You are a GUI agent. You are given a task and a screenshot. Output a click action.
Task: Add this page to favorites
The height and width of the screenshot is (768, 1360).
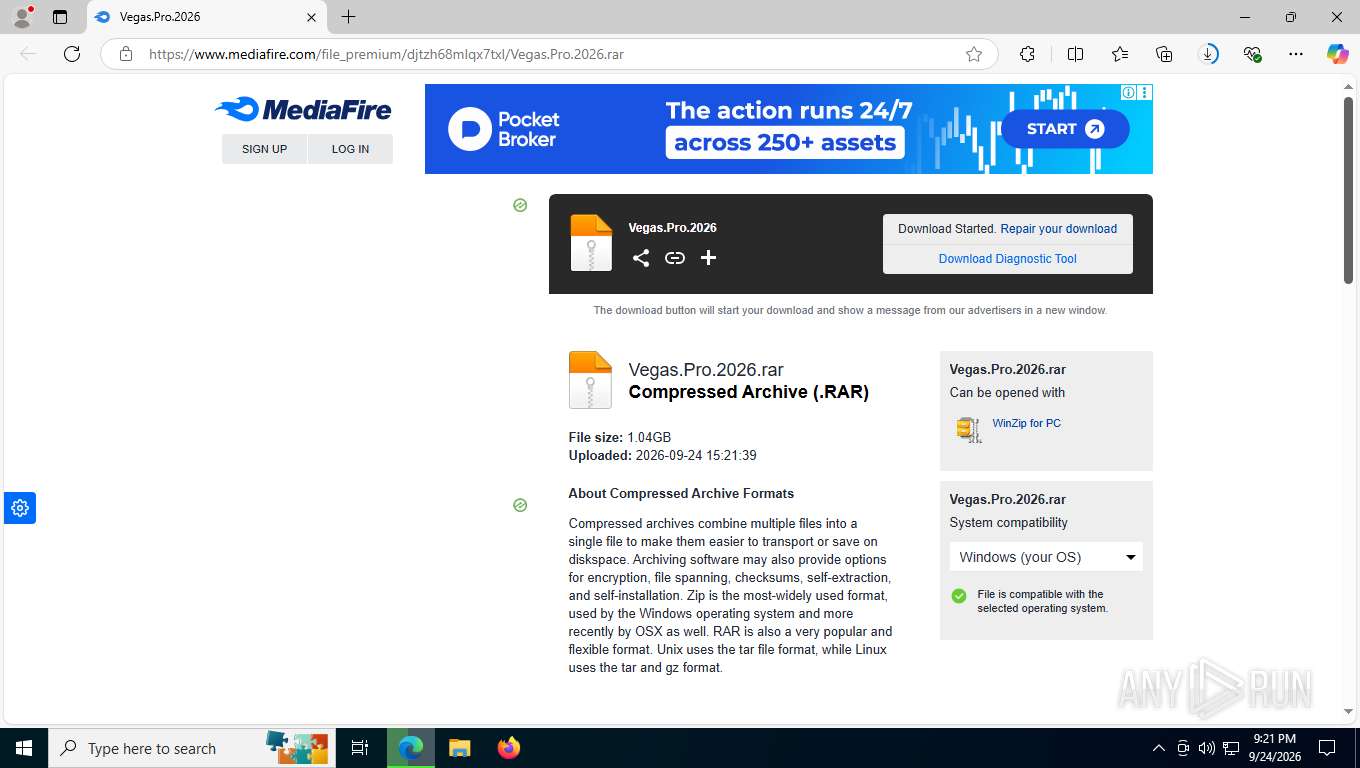click(974, 54)
